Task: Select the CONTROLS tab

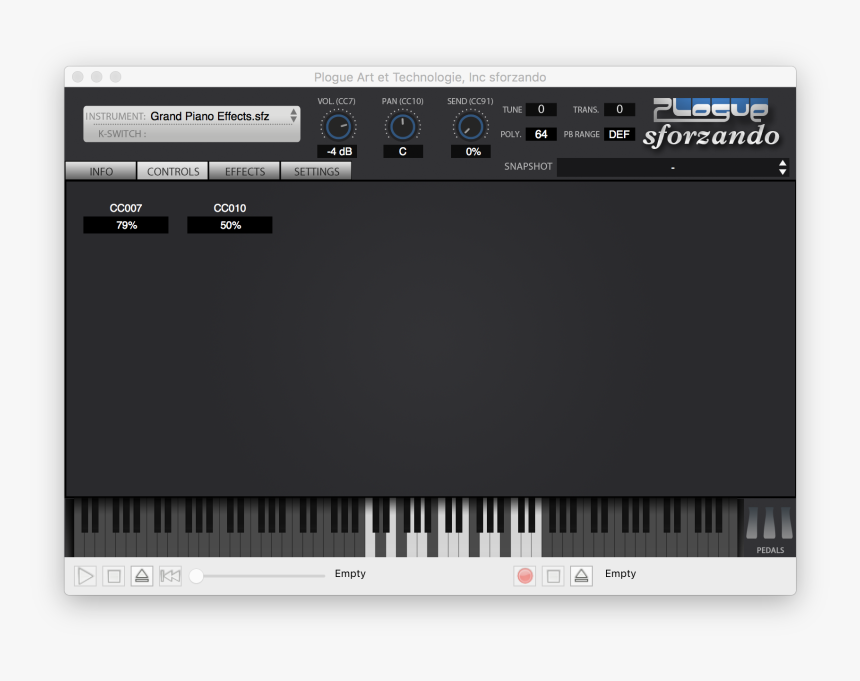Action: (173, 171)
